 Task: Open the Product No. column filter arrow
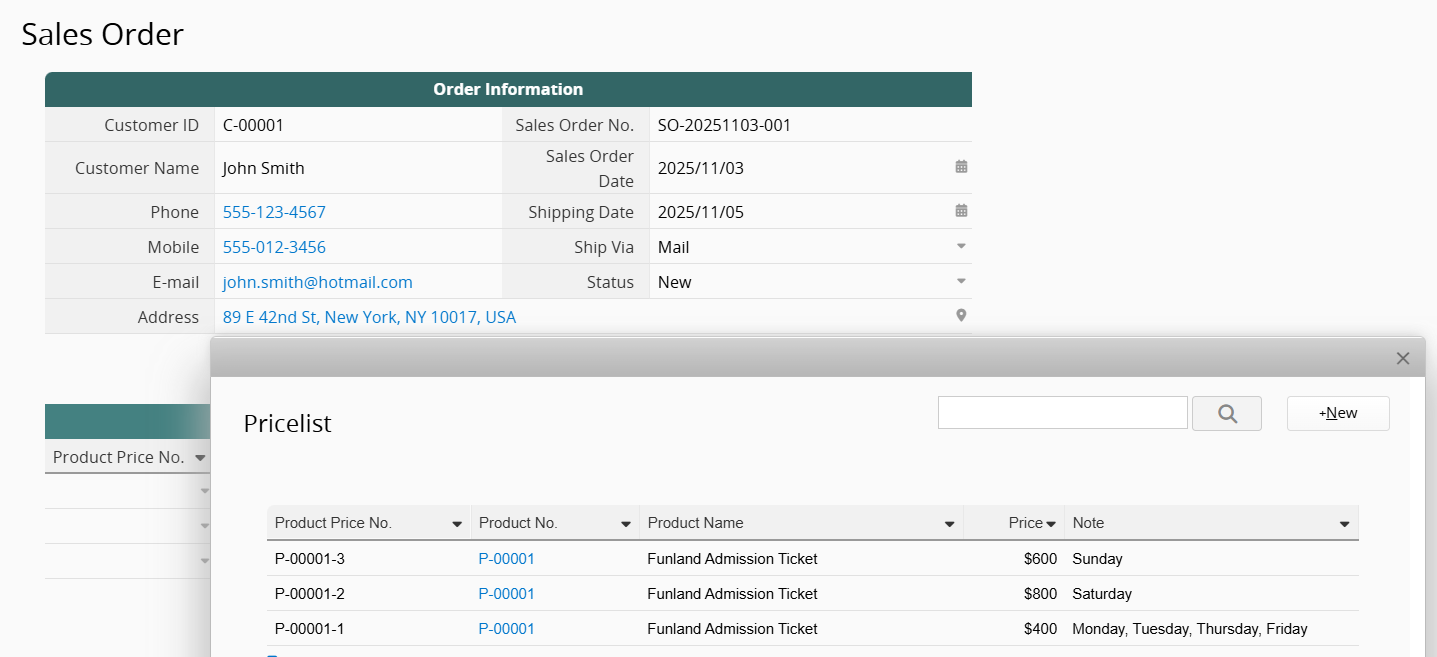626,524
